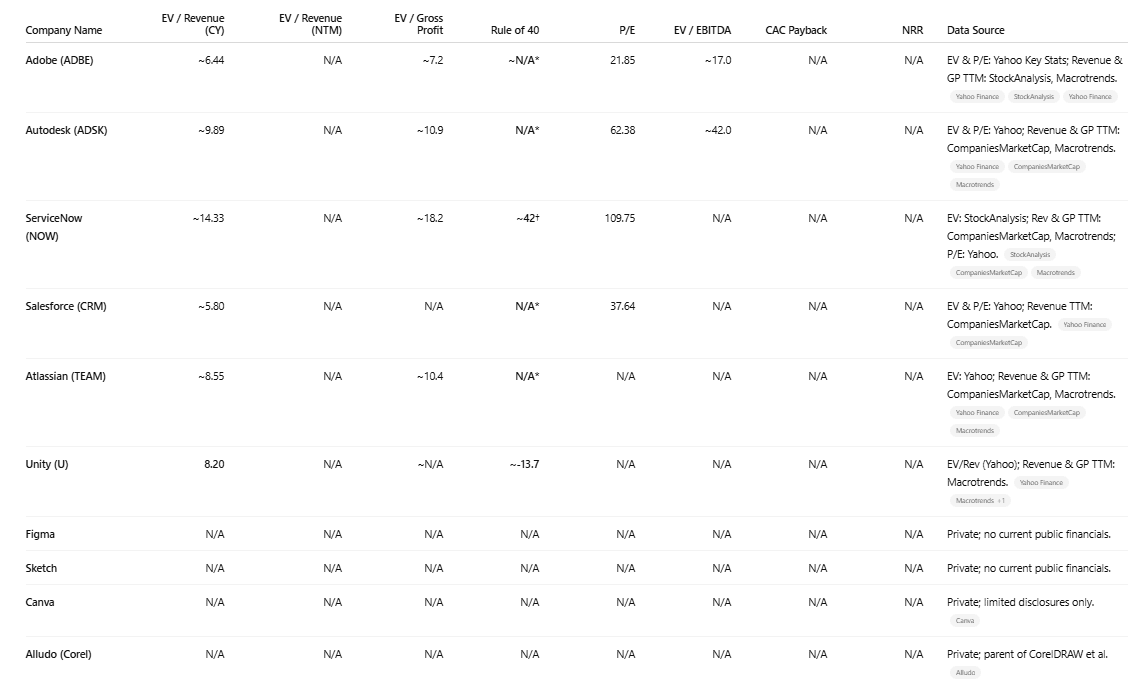Open the StockAnalysis source chip in Adobe row
1137x684 pixels.
coord(1033,96)
